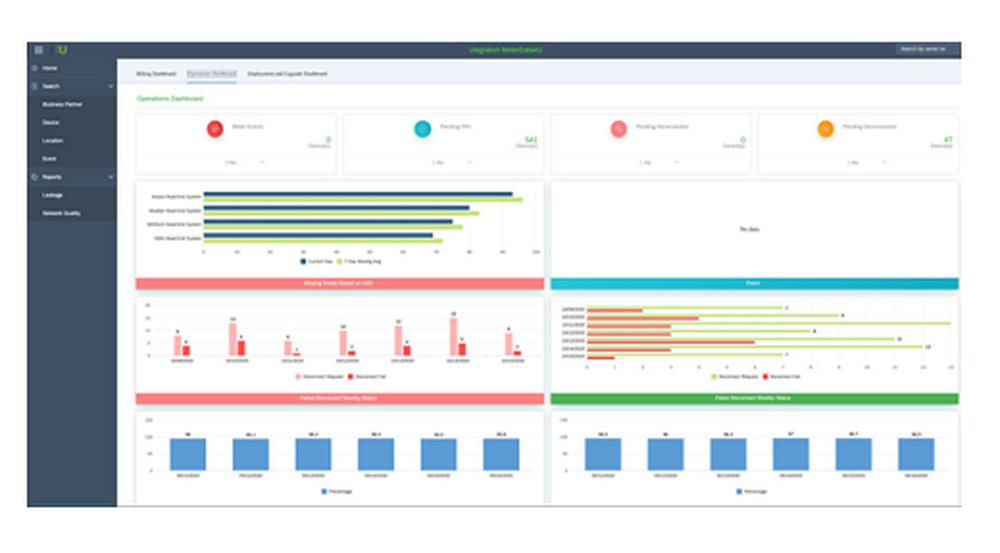The image size is (1000, 553).
Task: Click the Home icon in sidebar
Action: 34,68
